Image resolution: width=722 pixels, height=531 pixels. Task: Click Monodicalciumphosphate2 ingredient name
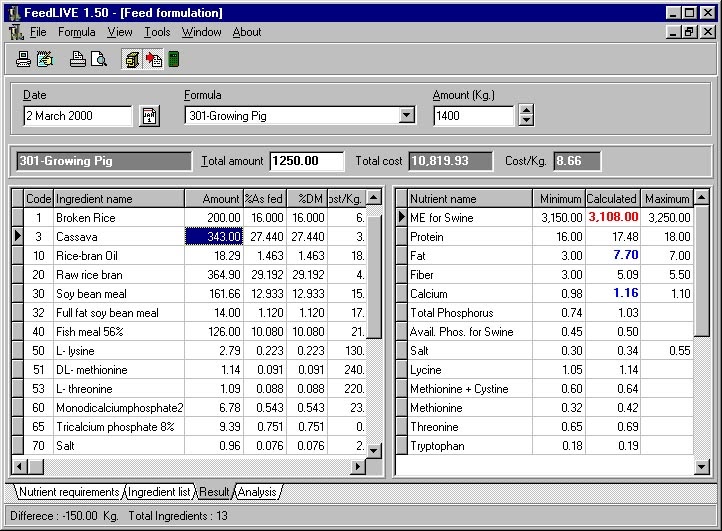[119, 408]
